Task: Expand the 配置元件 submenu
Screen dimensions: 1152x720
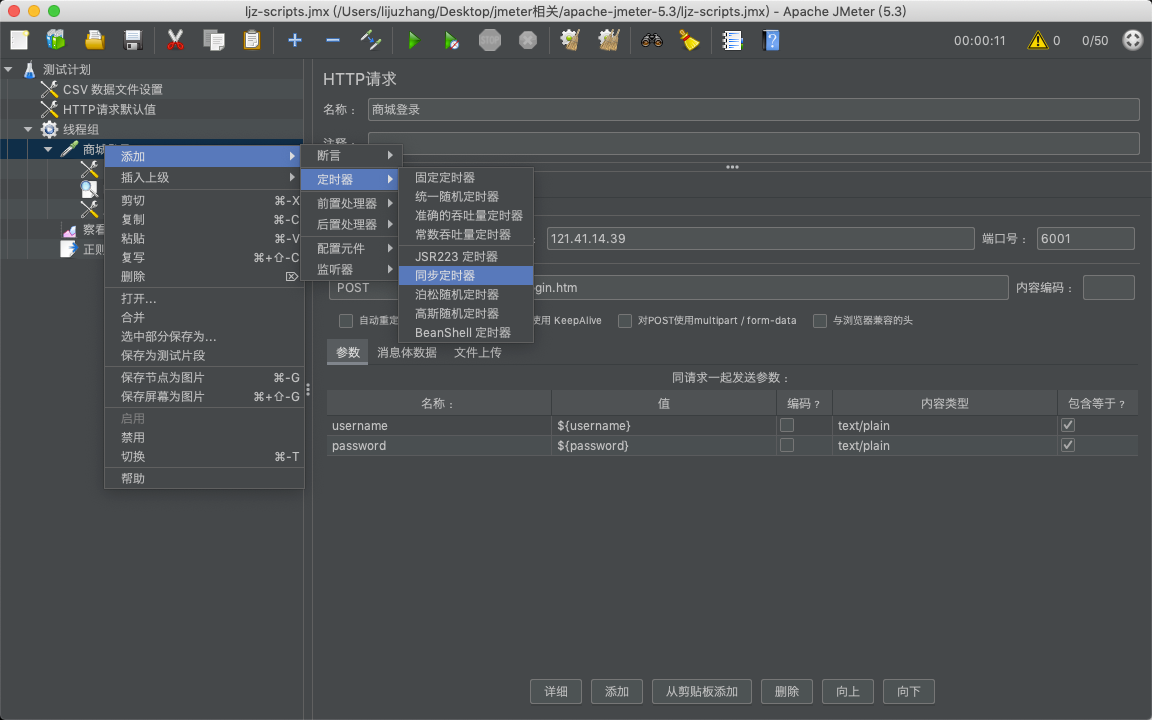Action: pos(351,249)
